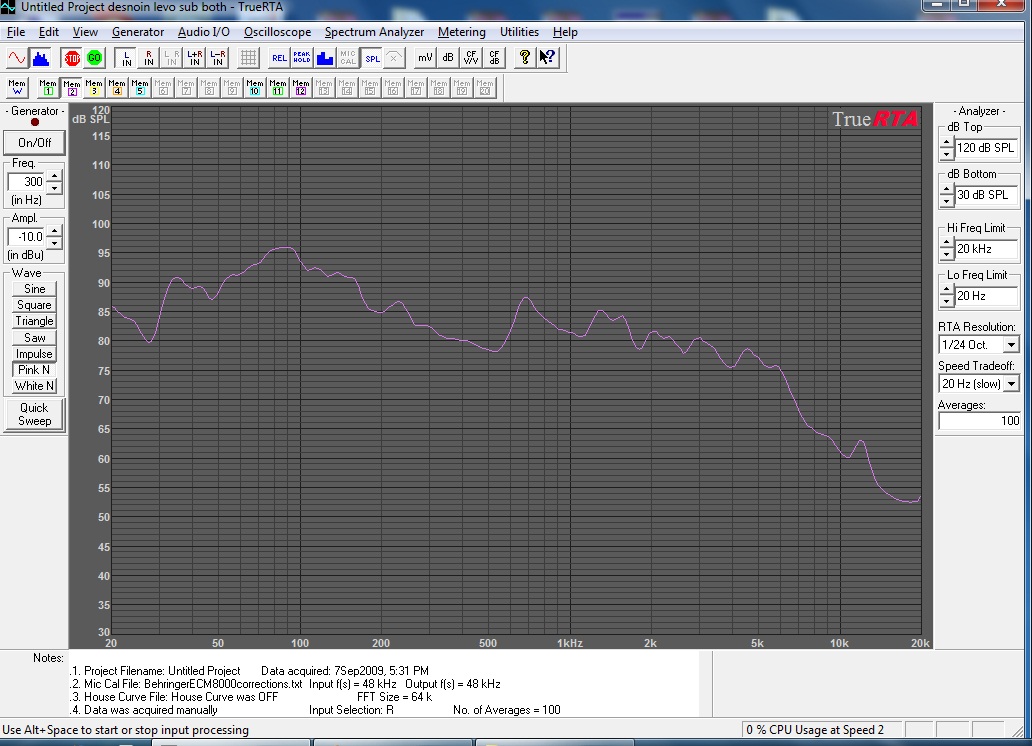Select the mV units icon

coord(425,58)
